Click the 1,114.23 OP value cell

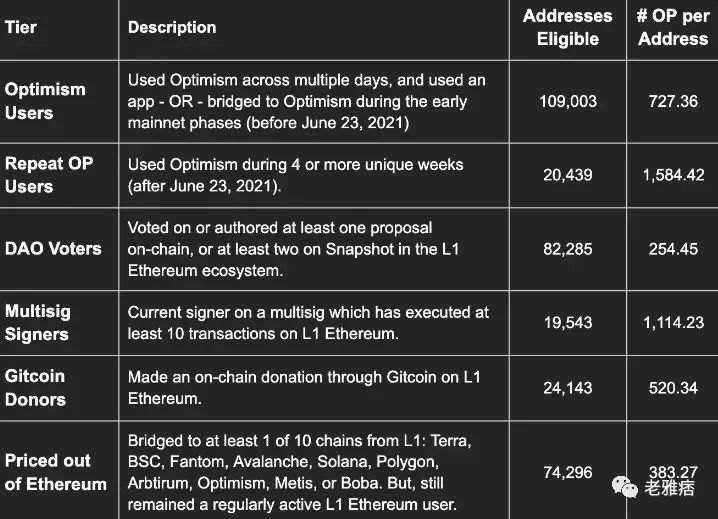tap(673, 322)
